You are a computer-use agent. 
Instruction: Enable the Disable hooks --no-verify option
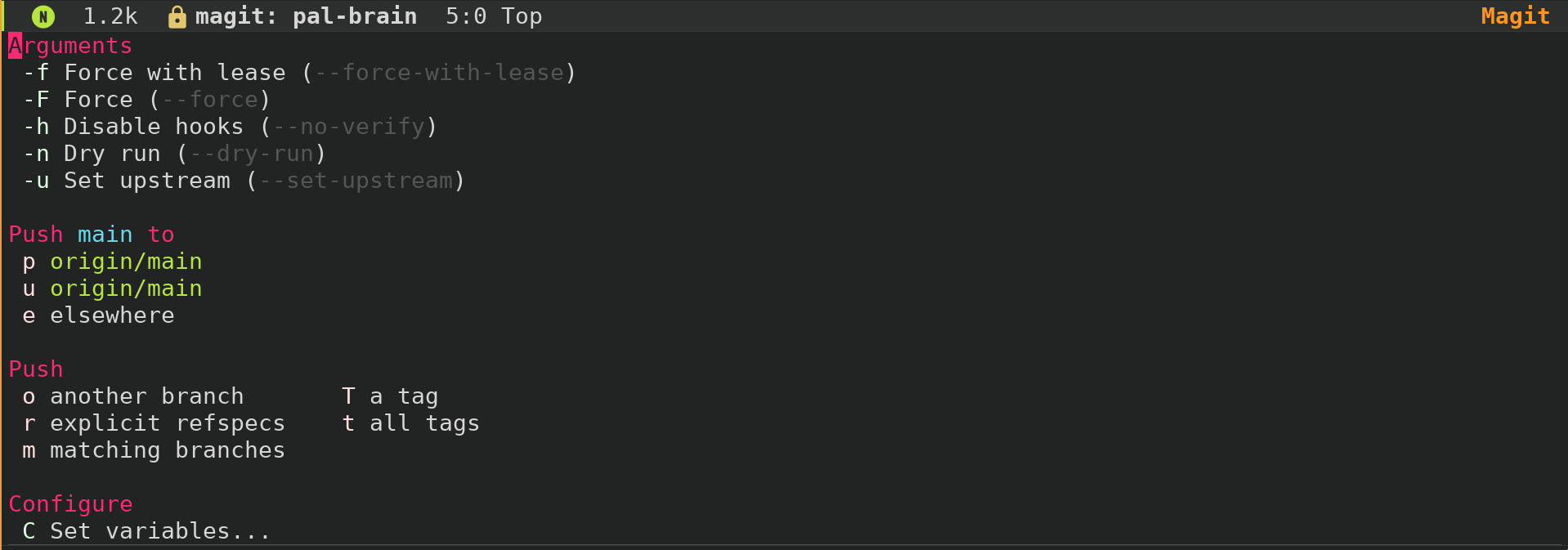click(x=231, y=127)
